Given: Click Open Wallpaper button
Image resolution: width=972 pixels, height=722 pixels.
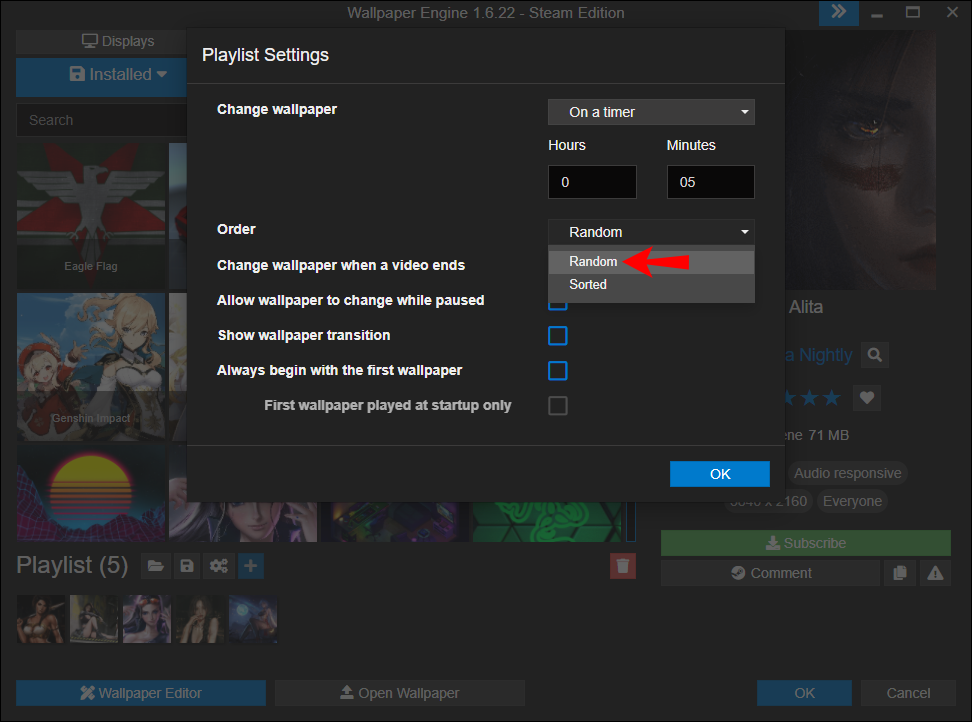Looking at the screenshot, I should (x=400, y=693).
